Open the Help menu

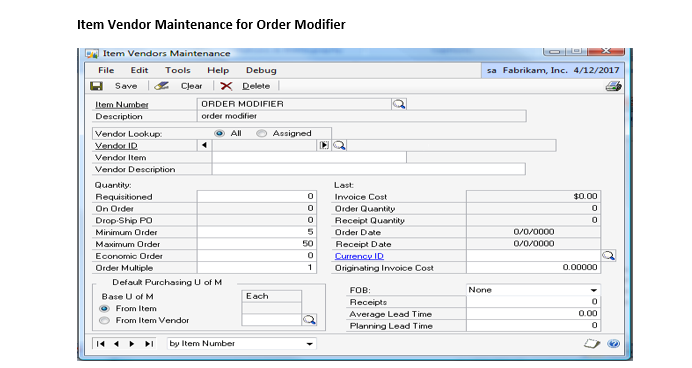click(x=218, y=70)
